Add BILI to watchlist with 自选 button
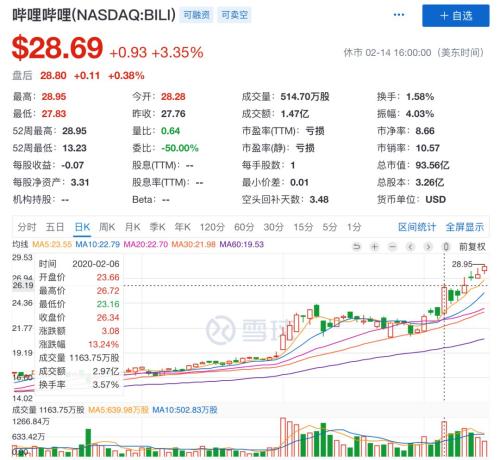500x460 pixels. coord(456,16)
